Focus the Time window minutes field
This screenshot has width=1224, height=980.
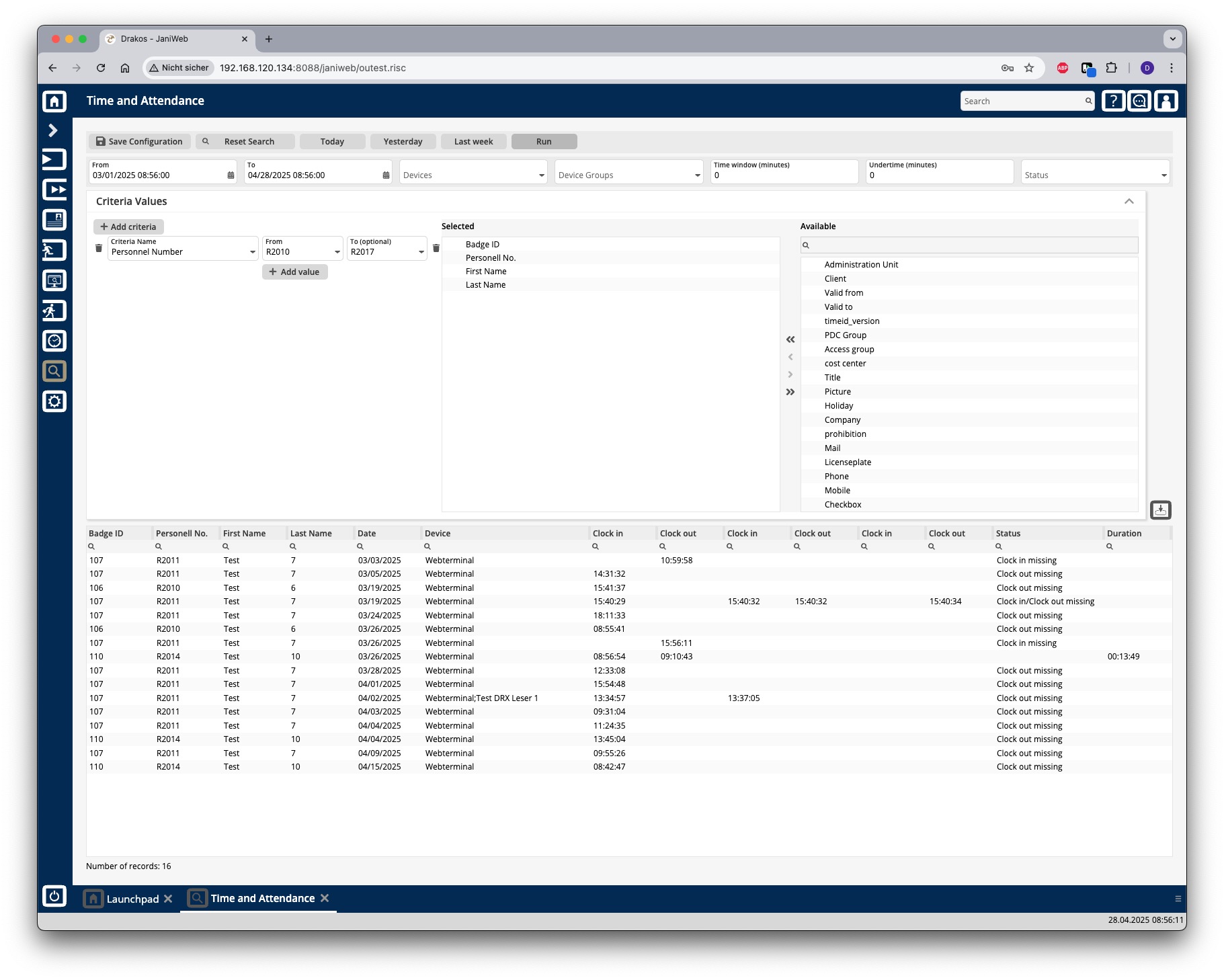coord(784,172)
